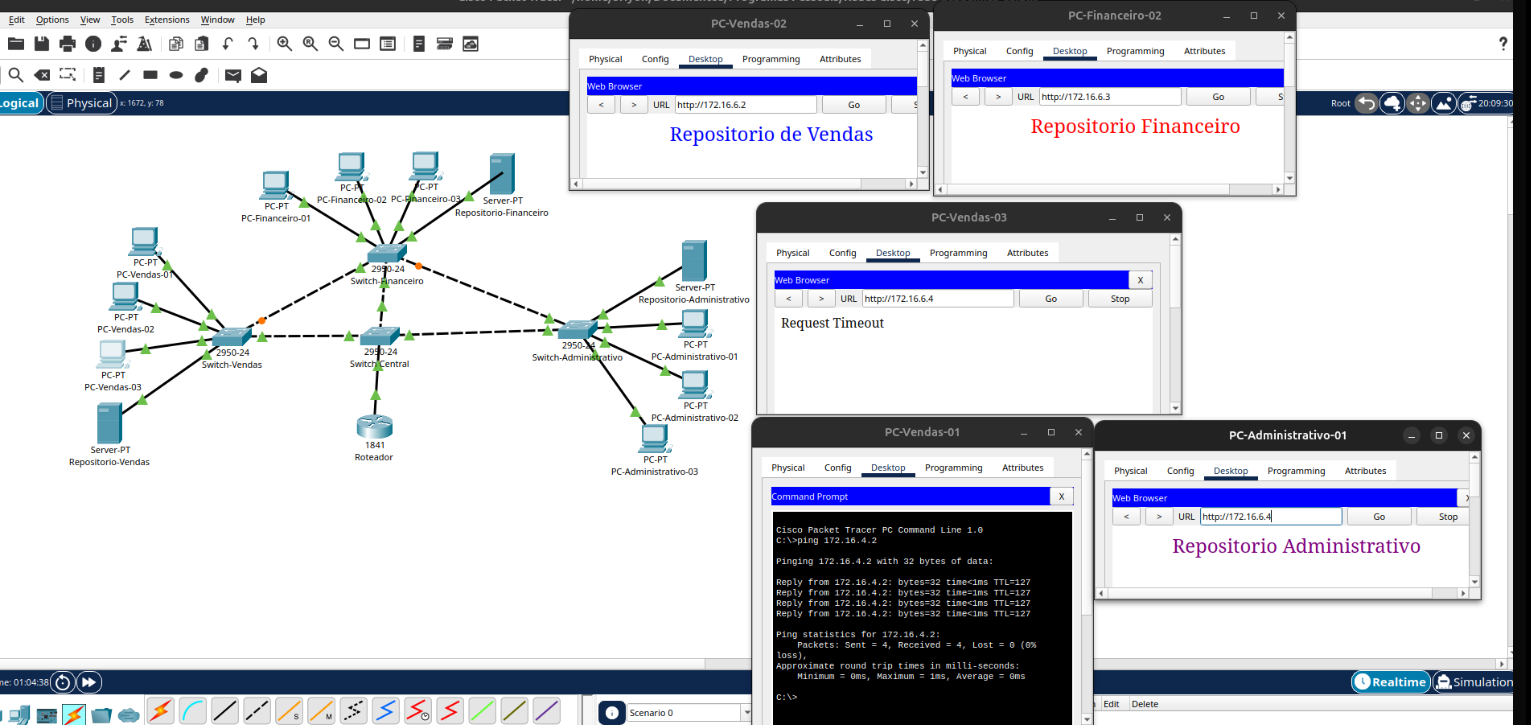Open Config tab in PC-Administrativo-01 window
Viewport: 1531px width, 725px height.
point(1181,471)
